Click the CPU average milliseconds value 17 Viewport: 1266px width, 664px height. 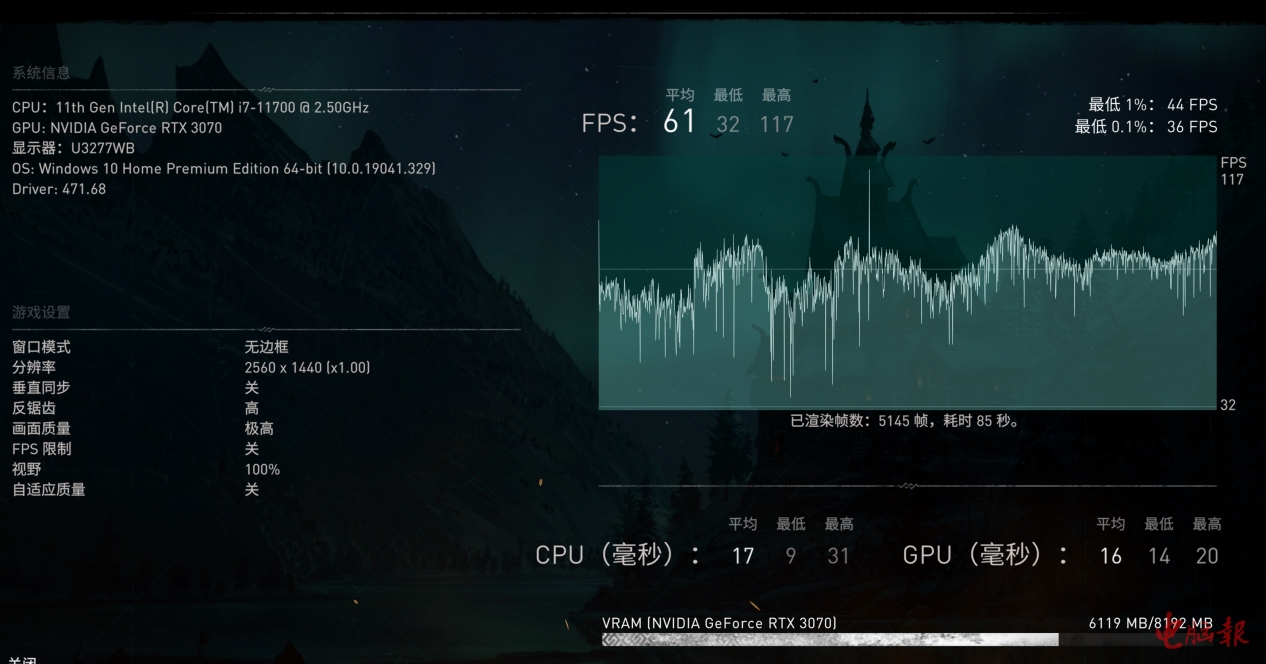tap(742, 556)
